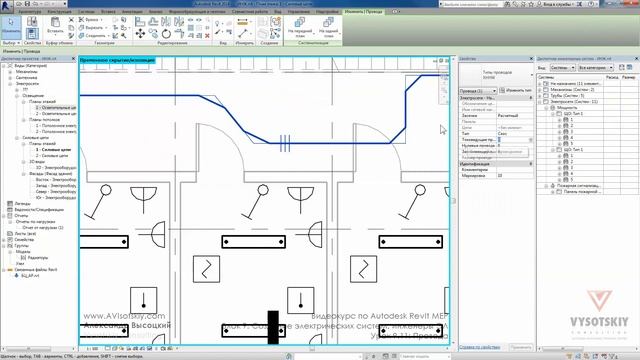The width and height of the screenshot is (640, 360).
Task: Open the Аннотации ribbon tab
Action: tap(132, 12)
